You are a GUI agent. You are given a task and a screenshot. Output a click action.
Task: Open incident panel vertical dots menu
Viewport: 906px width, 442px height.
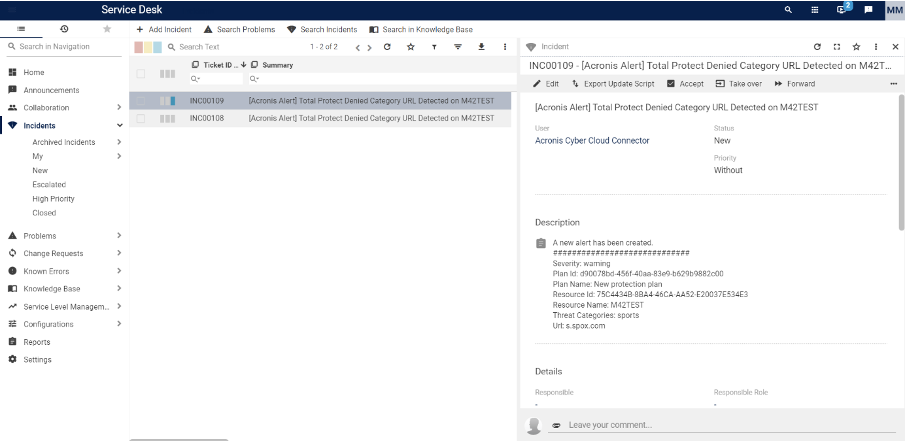click(876, 47)
